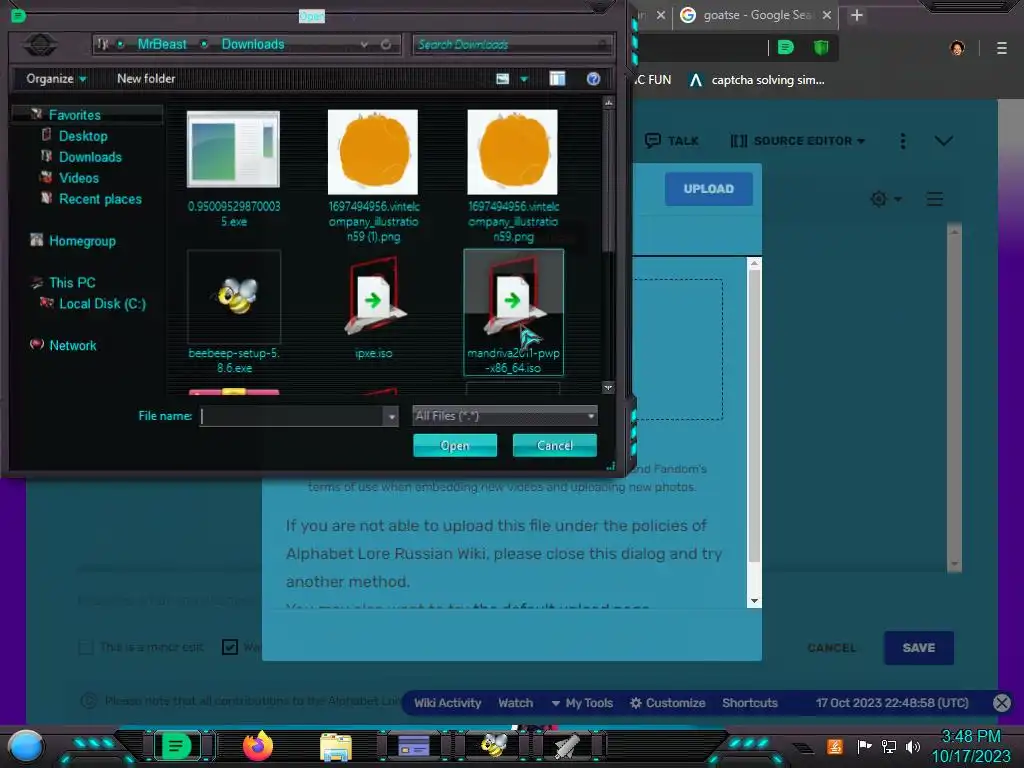The image size is (1024, 768).
Task: Expand the view options arrow
Action: click(x=524, y=79)
